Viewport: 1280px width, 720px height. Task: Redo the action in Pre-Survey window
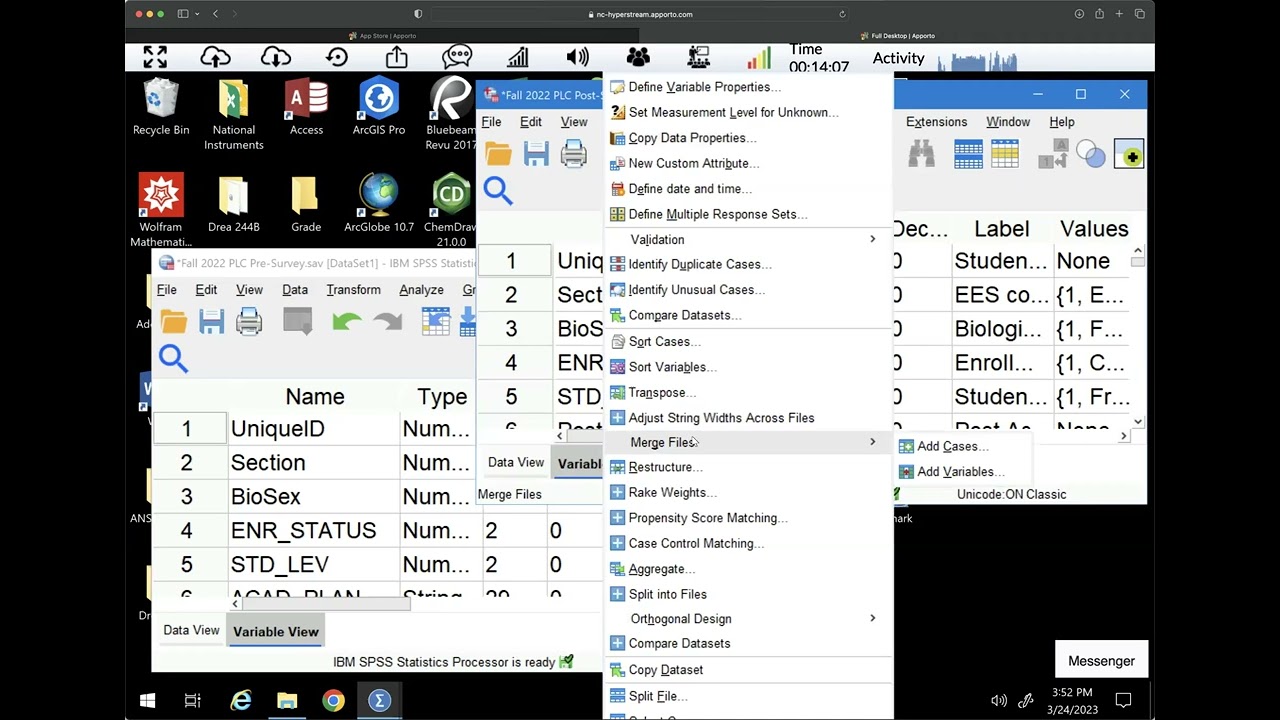pyautogui.click(x=387, y=321)
